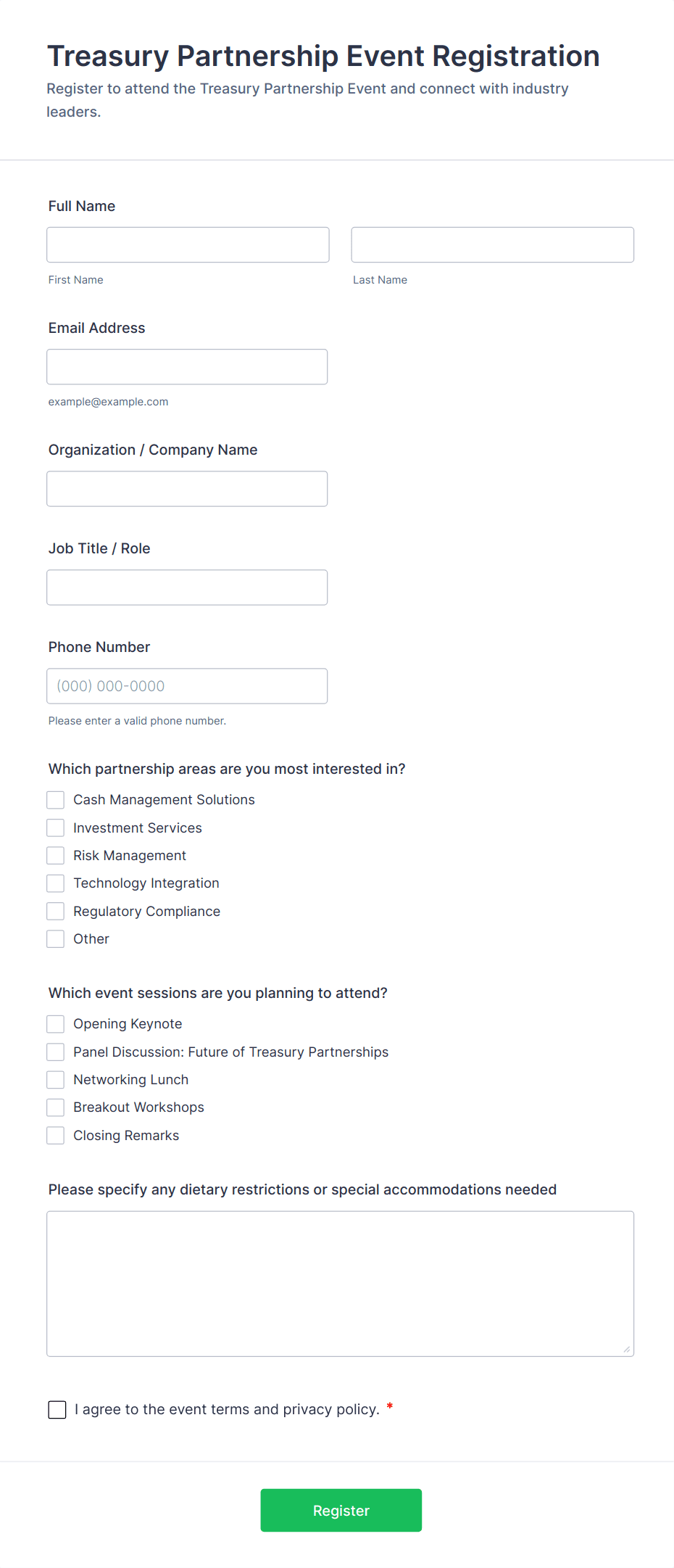Image resolution: width=674 pixels, height=1568 pixels.
Task: Check the Panel Discussion session
Action: [55, 1052]
